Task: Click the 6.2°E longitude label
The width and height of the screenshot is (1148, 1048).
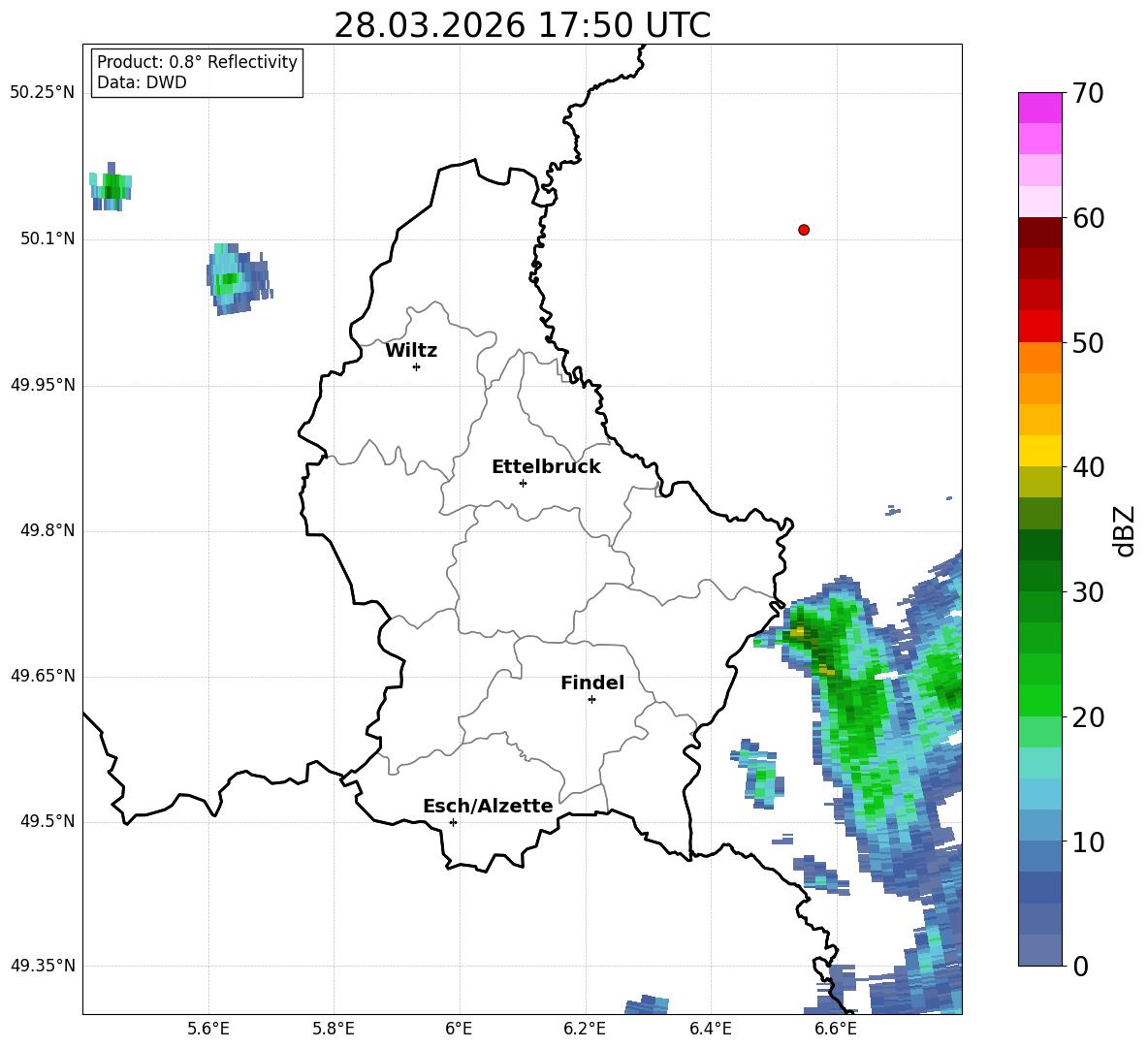Action: 585,1029
